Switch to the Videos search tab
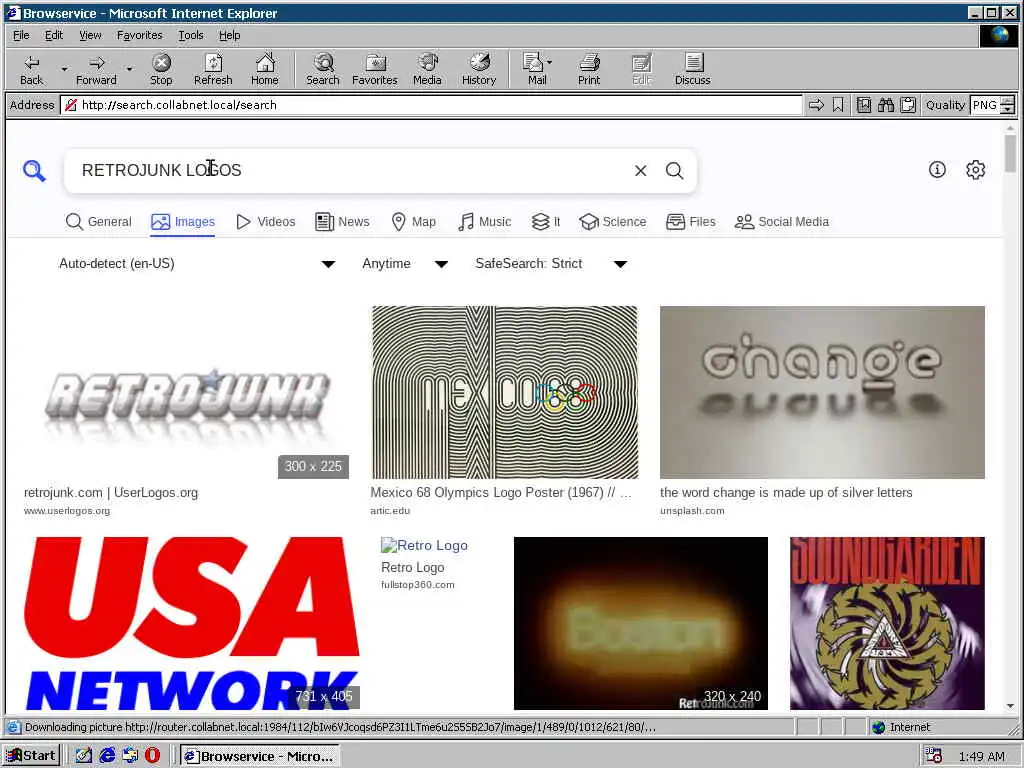The image size is (1024, 768). coord(266,222)
